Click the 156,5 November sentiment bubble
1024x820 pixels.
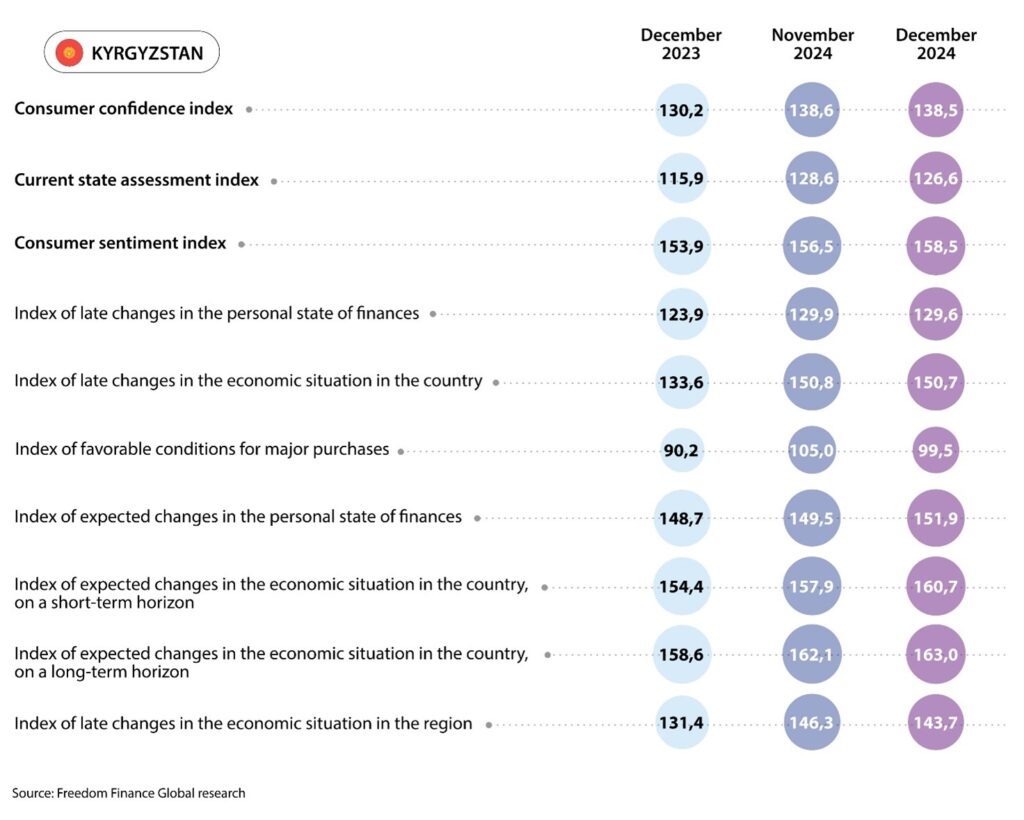click(x=811, y=246)
